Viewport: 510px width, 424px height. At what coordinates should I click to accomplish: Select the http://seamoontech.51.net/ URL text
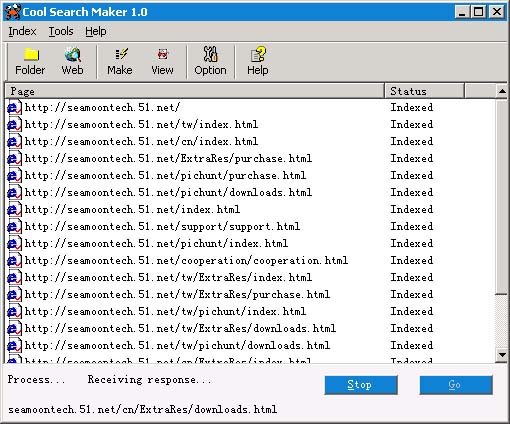(102, 107)
